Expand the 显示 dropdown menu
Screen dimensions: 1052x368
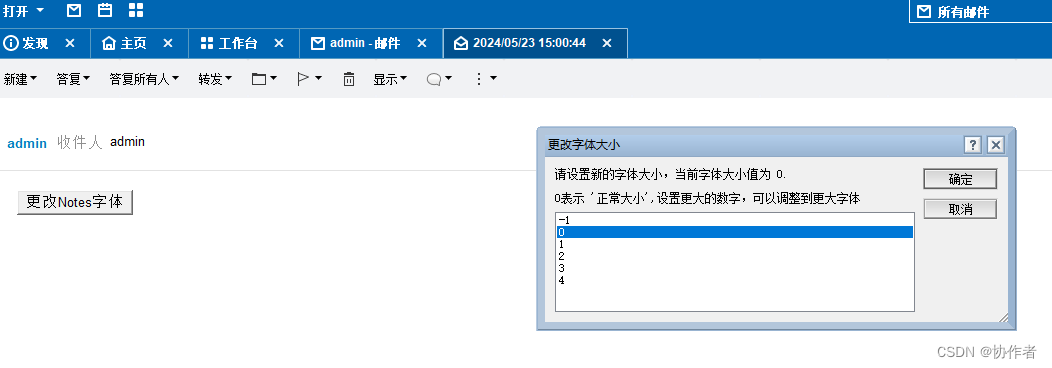[x=390, y=79]
